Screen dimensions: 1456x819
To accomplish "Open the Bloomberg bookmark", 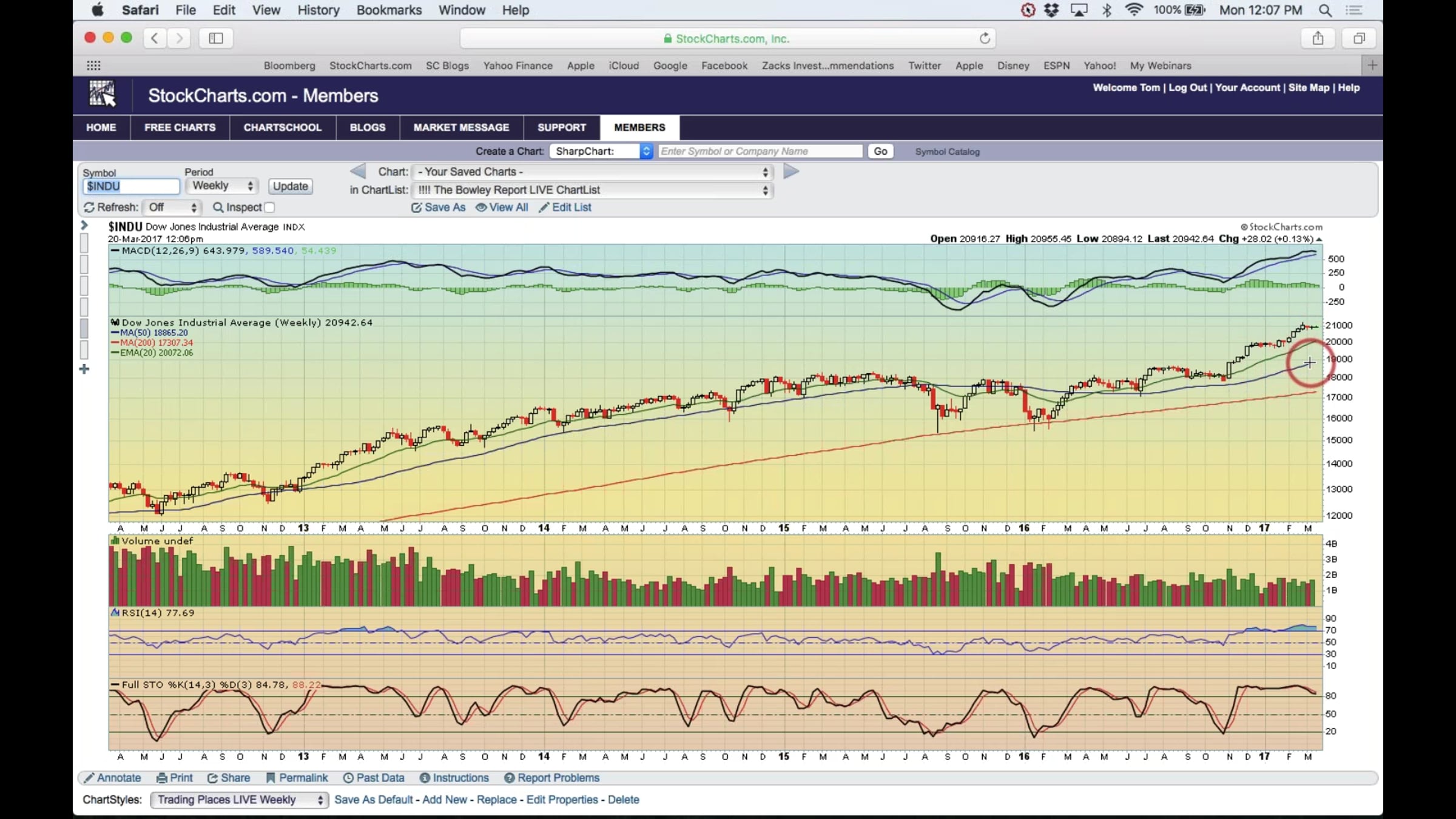I will [289, 66].
